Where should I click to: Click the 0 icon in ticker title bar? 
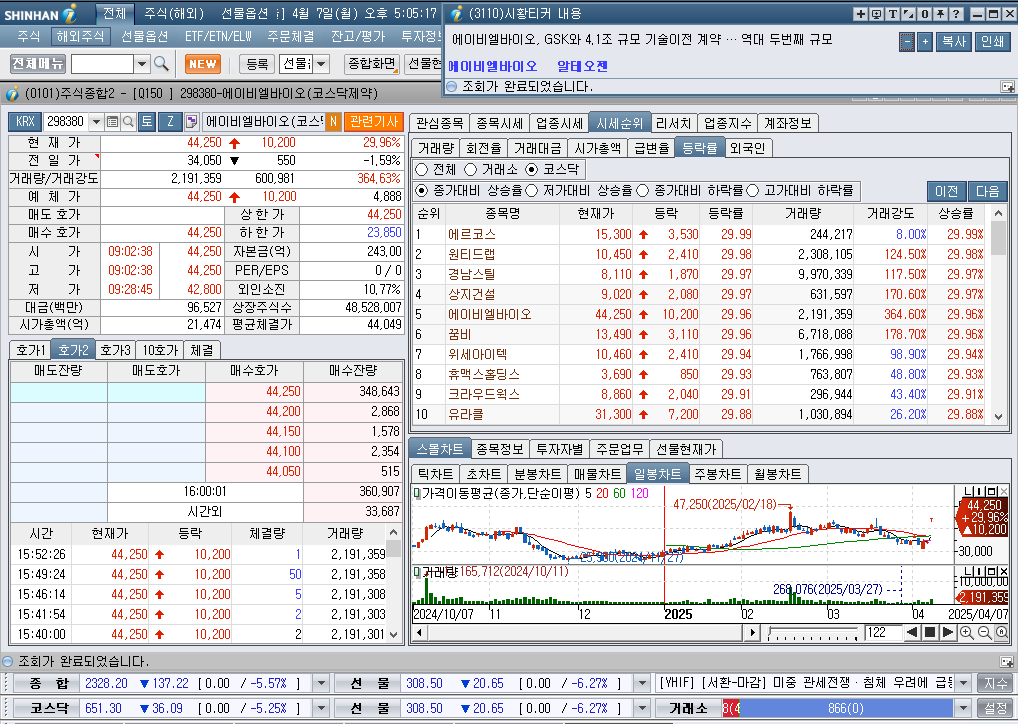click(925, 14)
